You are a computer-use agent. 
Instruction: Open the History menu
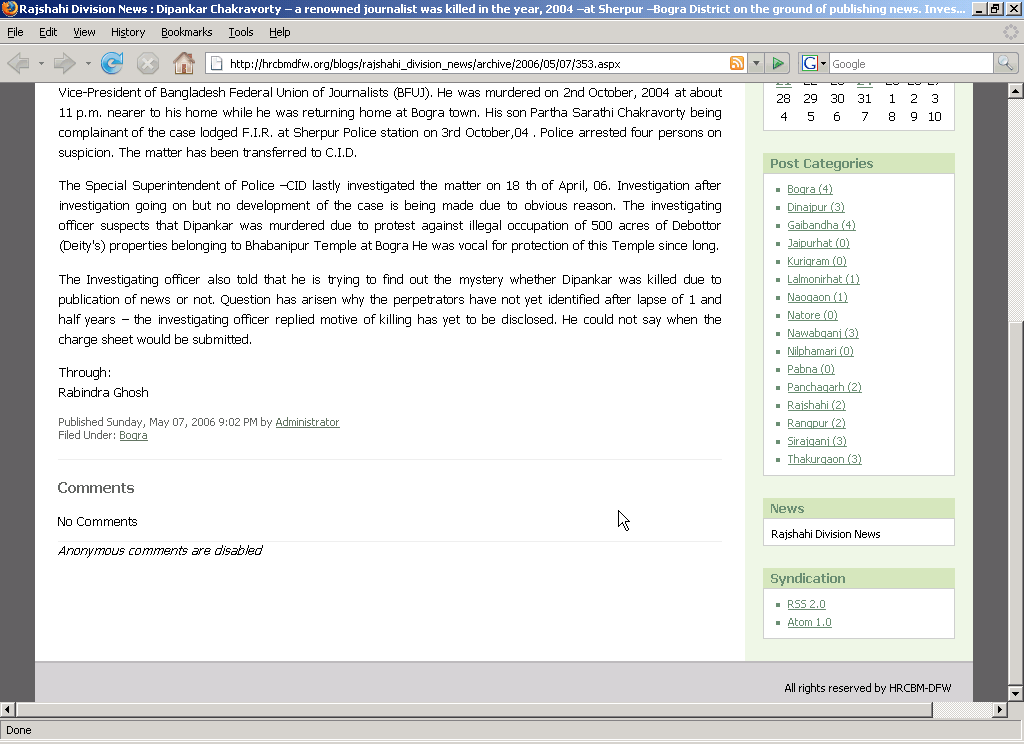pyautogui.click(x=128, y=32)
